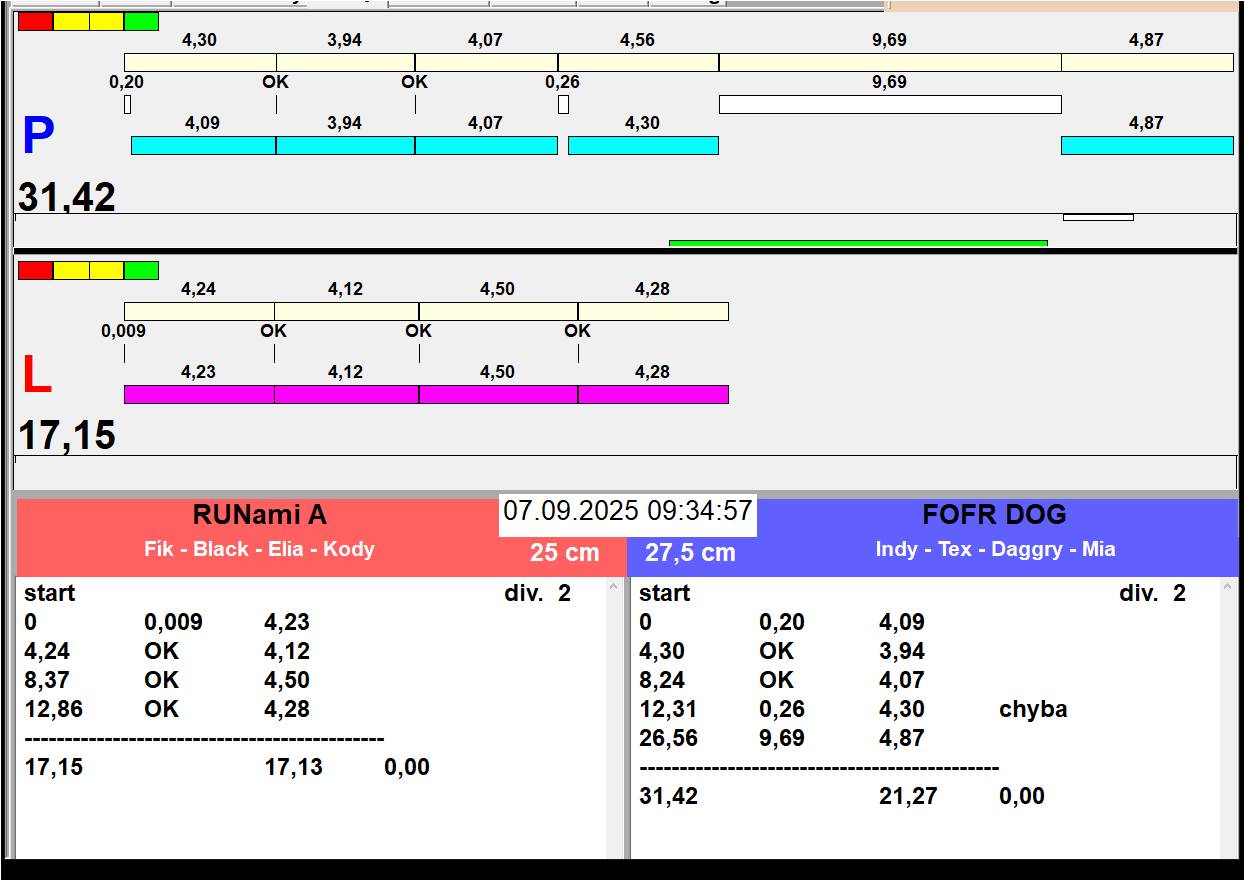Click the blue P lane letter
The width and height of the screenshot is (1244, 880).
pos(38,137)
